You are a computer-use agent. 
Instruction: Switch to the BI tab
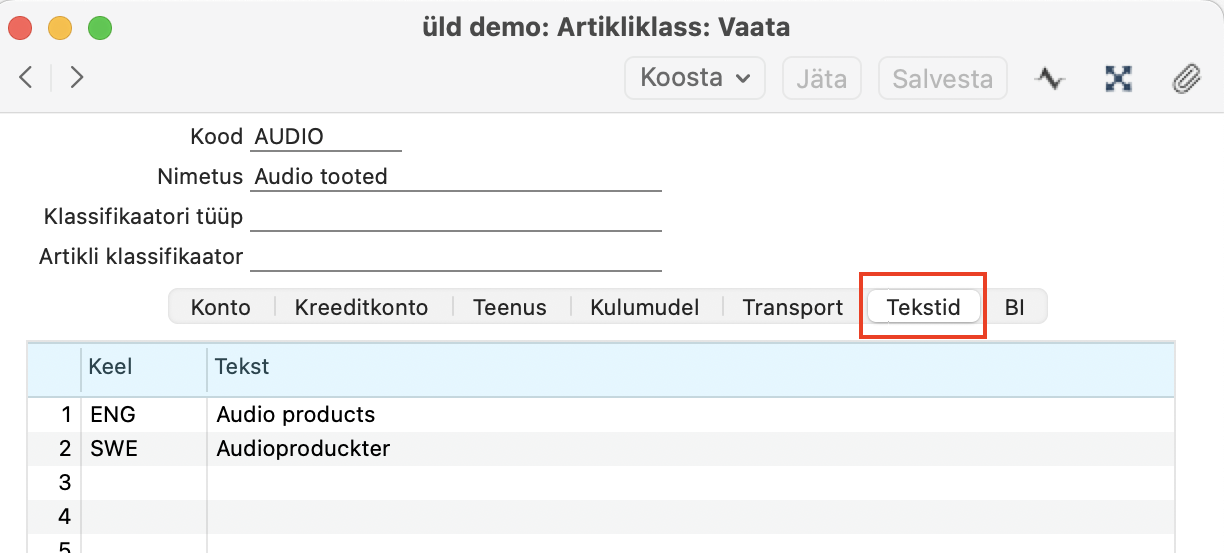tap(1015, 307)
